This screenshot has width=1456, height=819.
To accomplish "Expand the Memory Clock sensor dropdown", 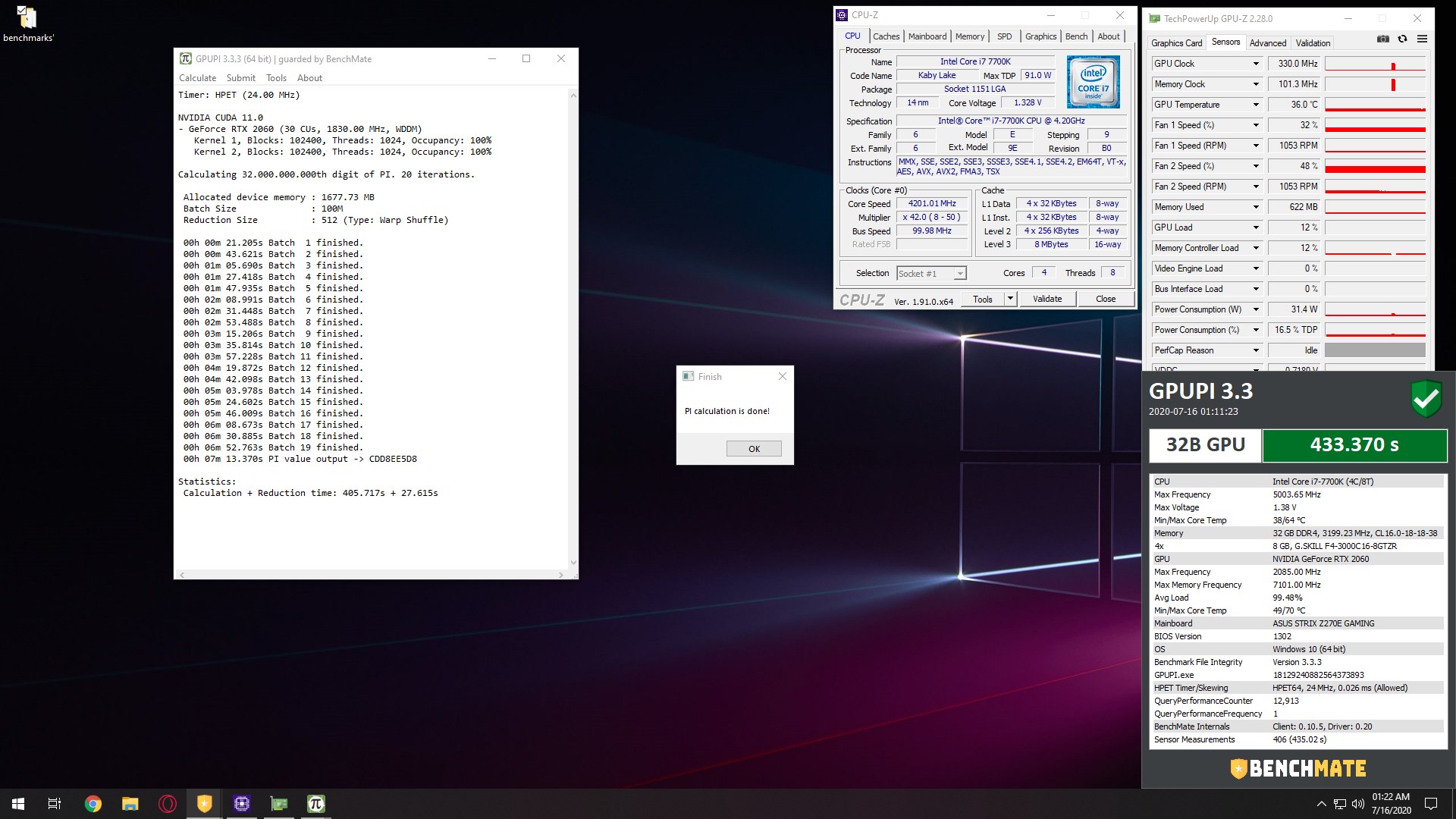I will click(1255, 84).
